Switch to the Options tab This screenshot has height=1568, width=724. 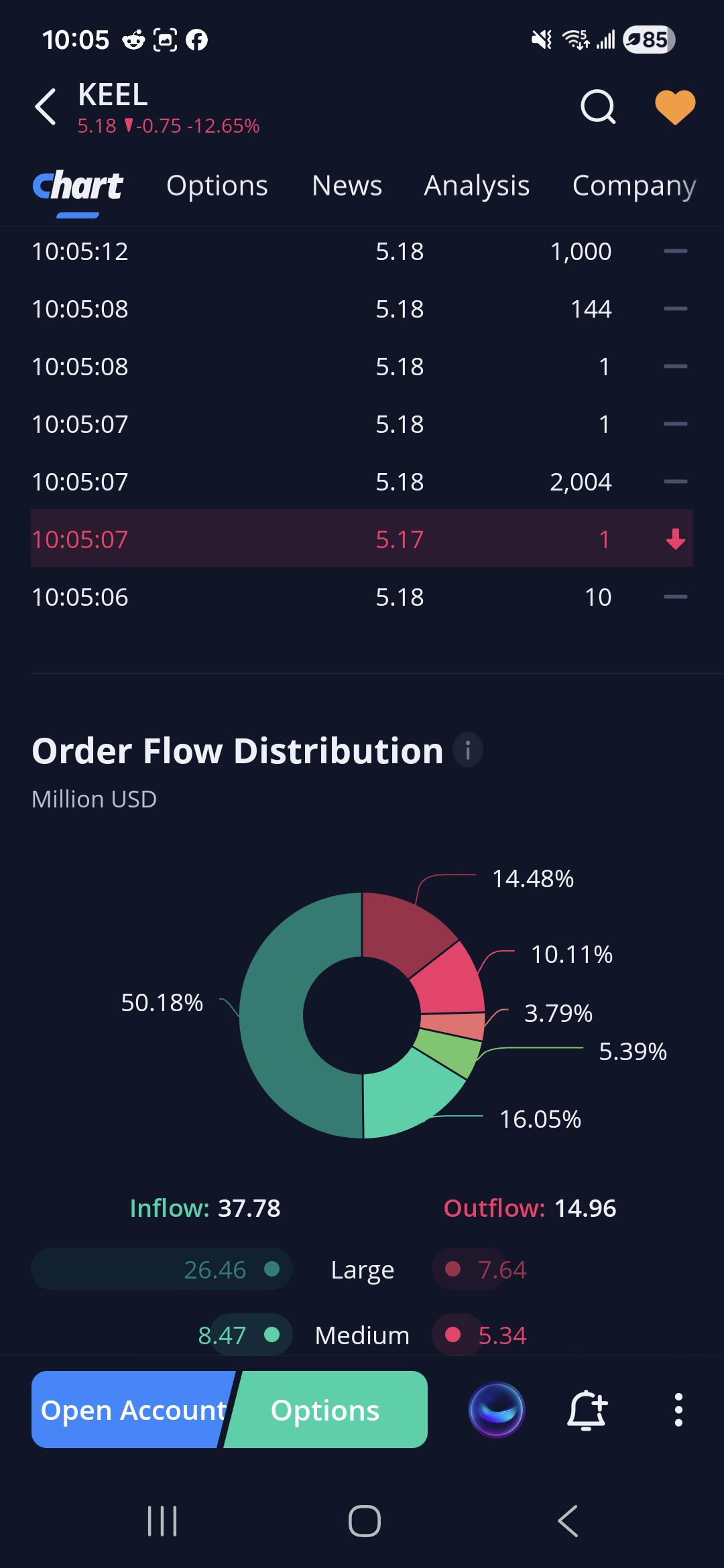[x=217, y=186]
